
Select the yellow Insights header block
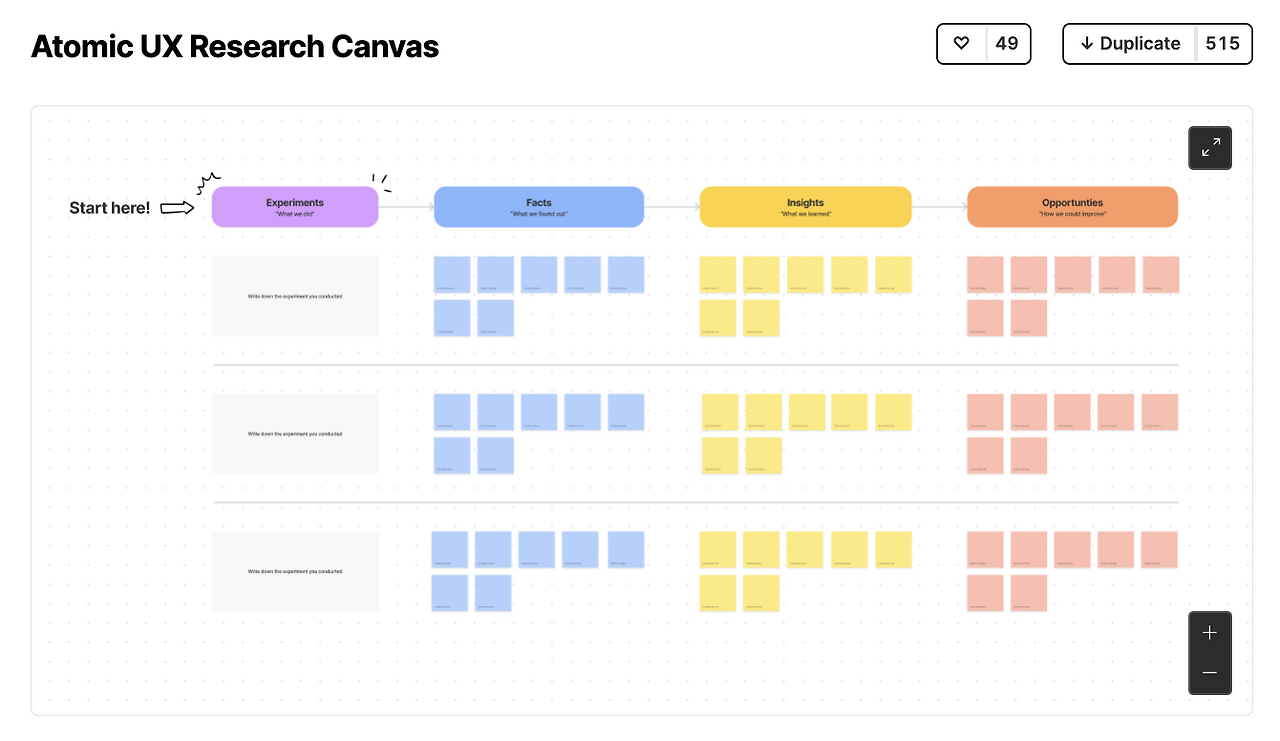coord(805,207)
